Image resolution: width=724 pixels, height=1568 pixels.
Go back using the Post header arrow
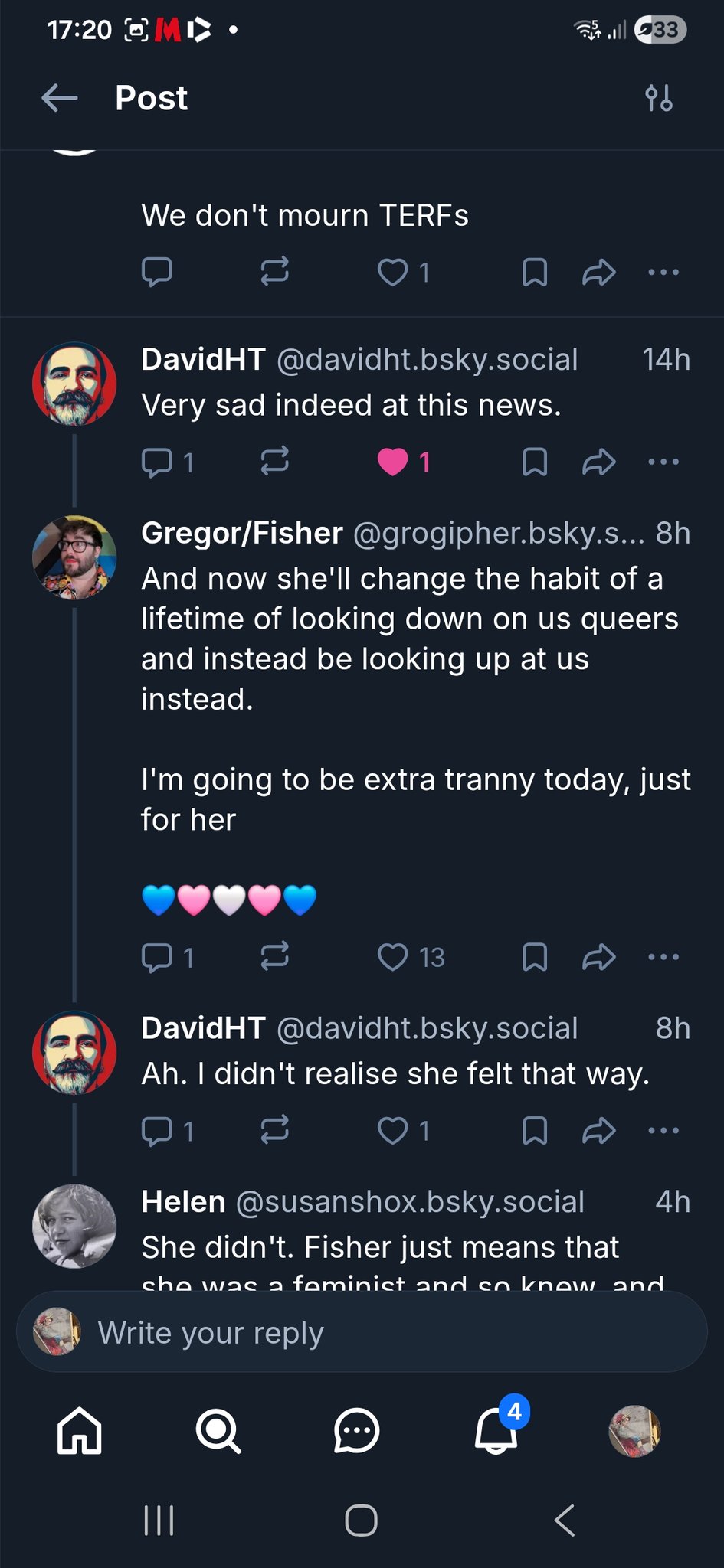(x=60, y=98)
